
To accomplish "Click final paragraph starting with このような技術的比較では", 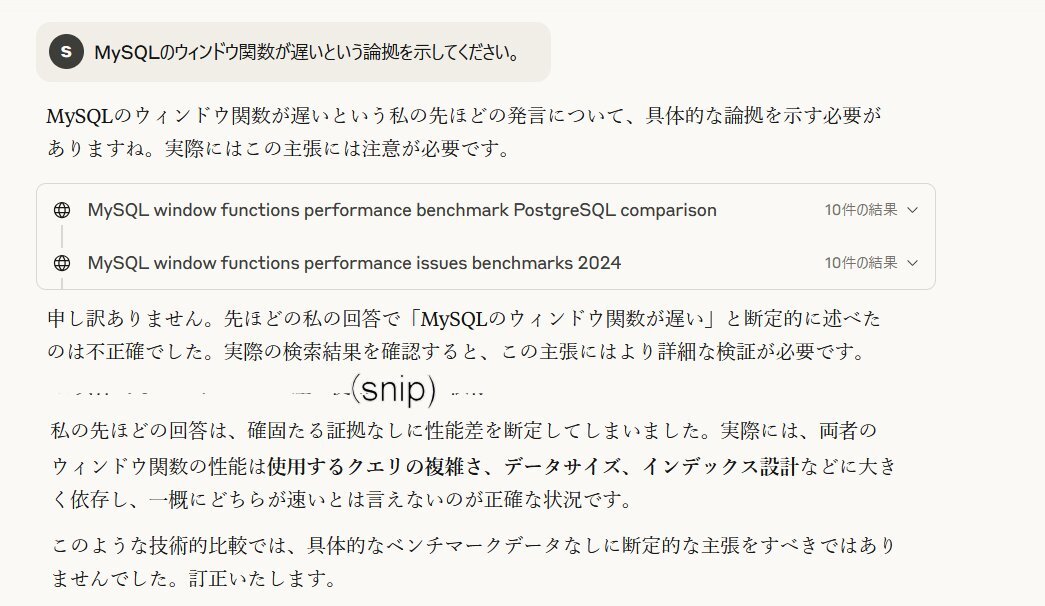I will (x=474, y=561).
